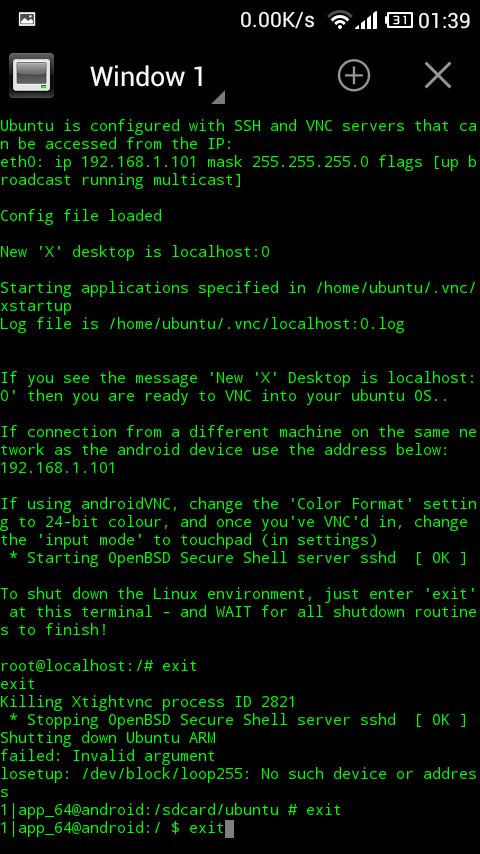Tap the 'Shutting down Ubuntu ARM' line
Image resolution: width=480 pixels, height=854 pixels.
click(108, 738)
